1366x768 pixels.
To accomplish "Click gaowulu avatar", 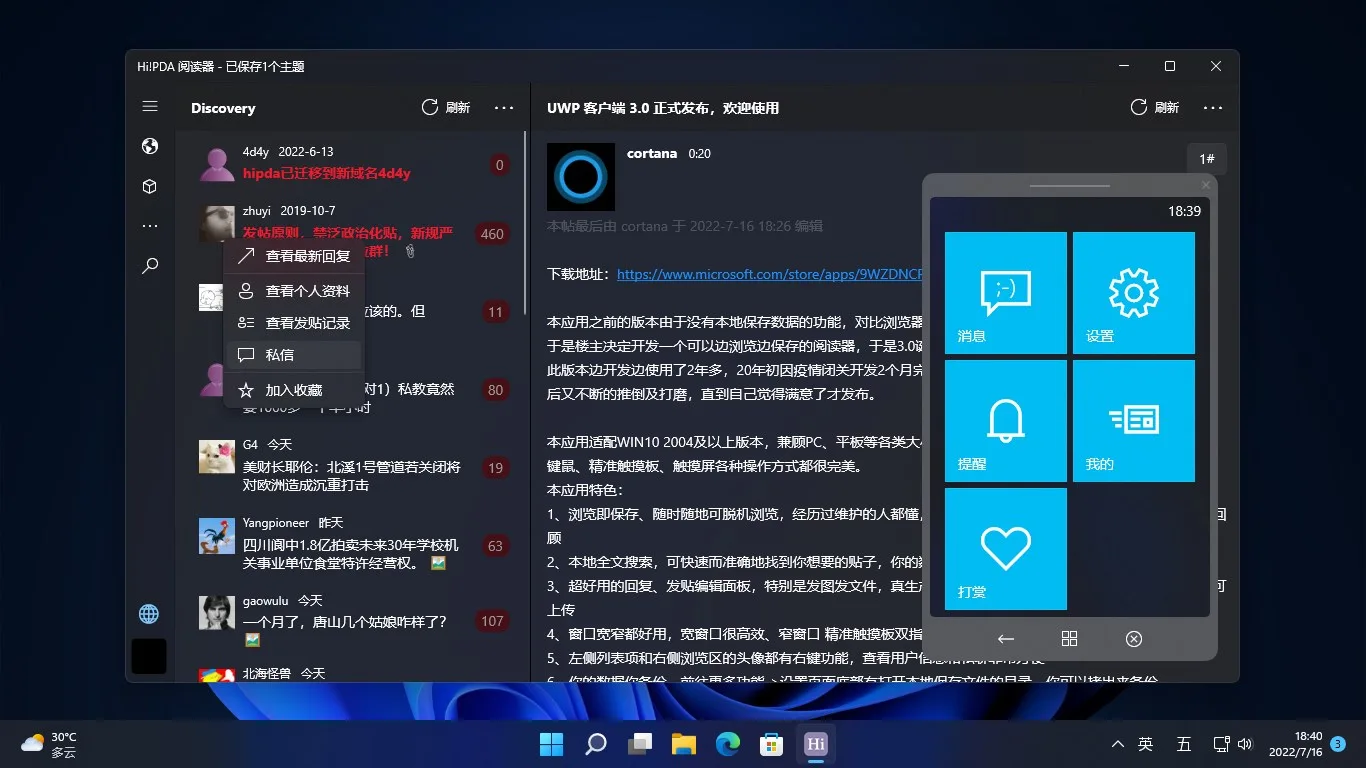I will 216,612.
